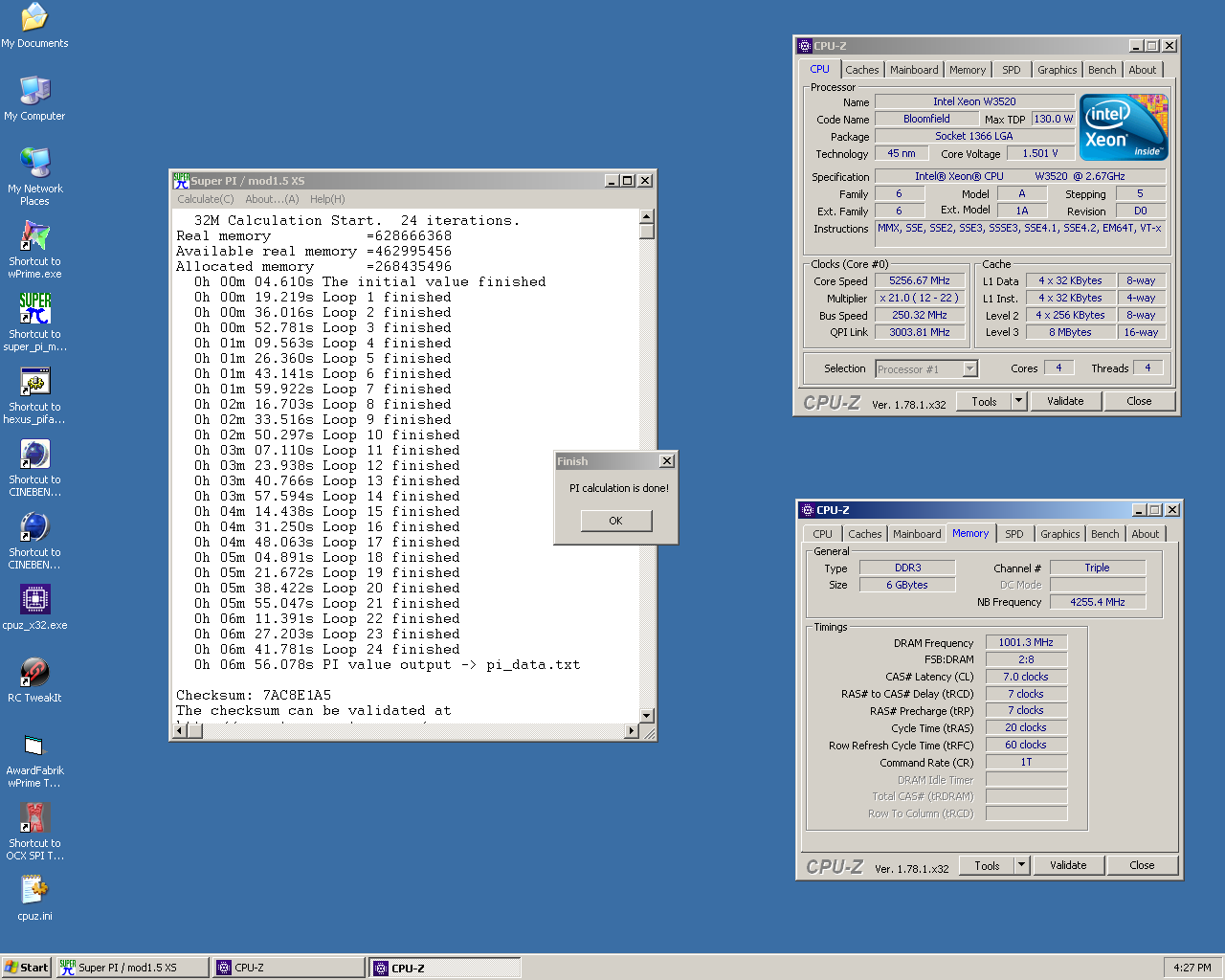Click the upper CPU-Z title bar icon

tap(805, 45)
